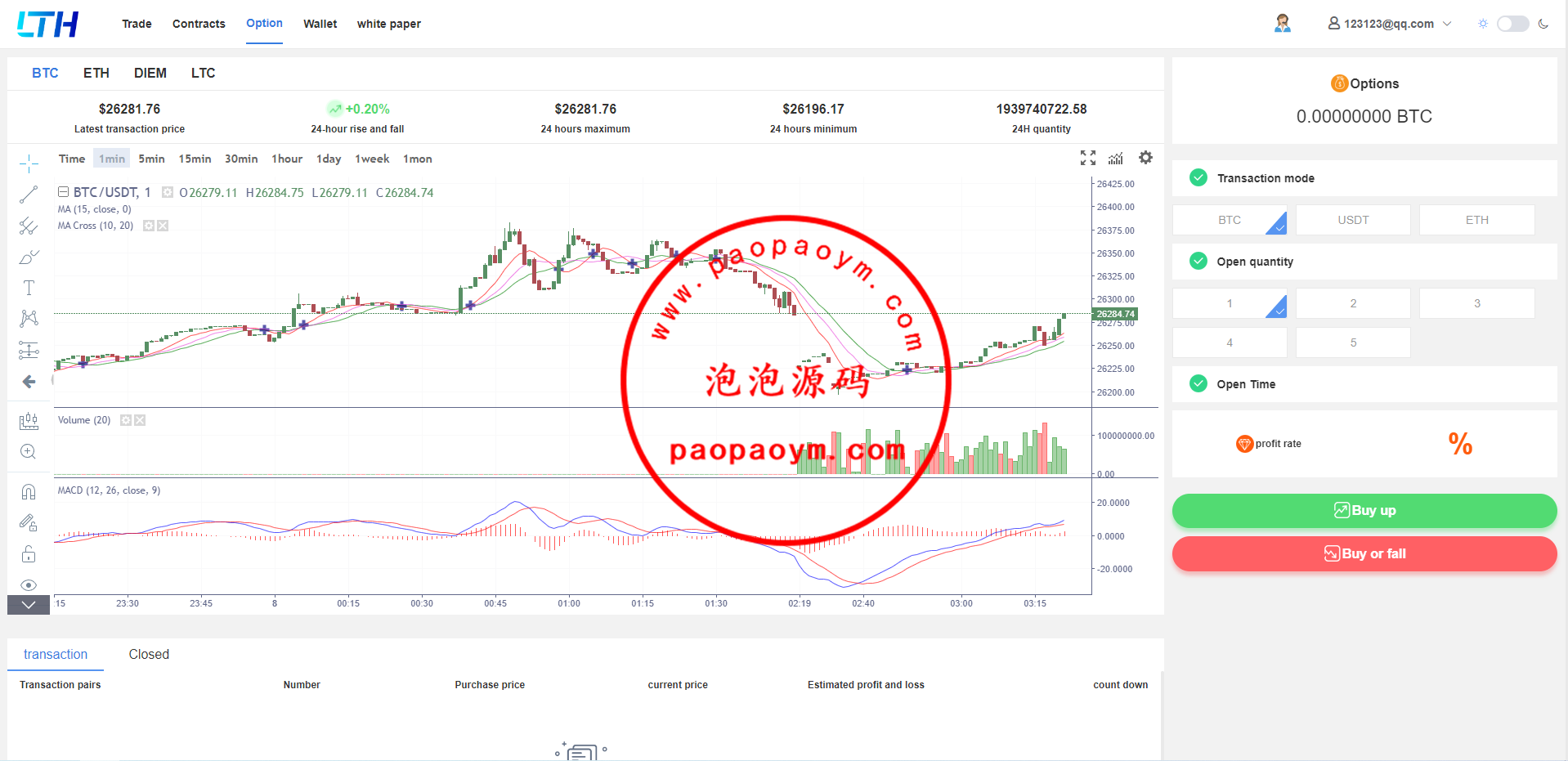Open the Option menu item

point(264,23)
